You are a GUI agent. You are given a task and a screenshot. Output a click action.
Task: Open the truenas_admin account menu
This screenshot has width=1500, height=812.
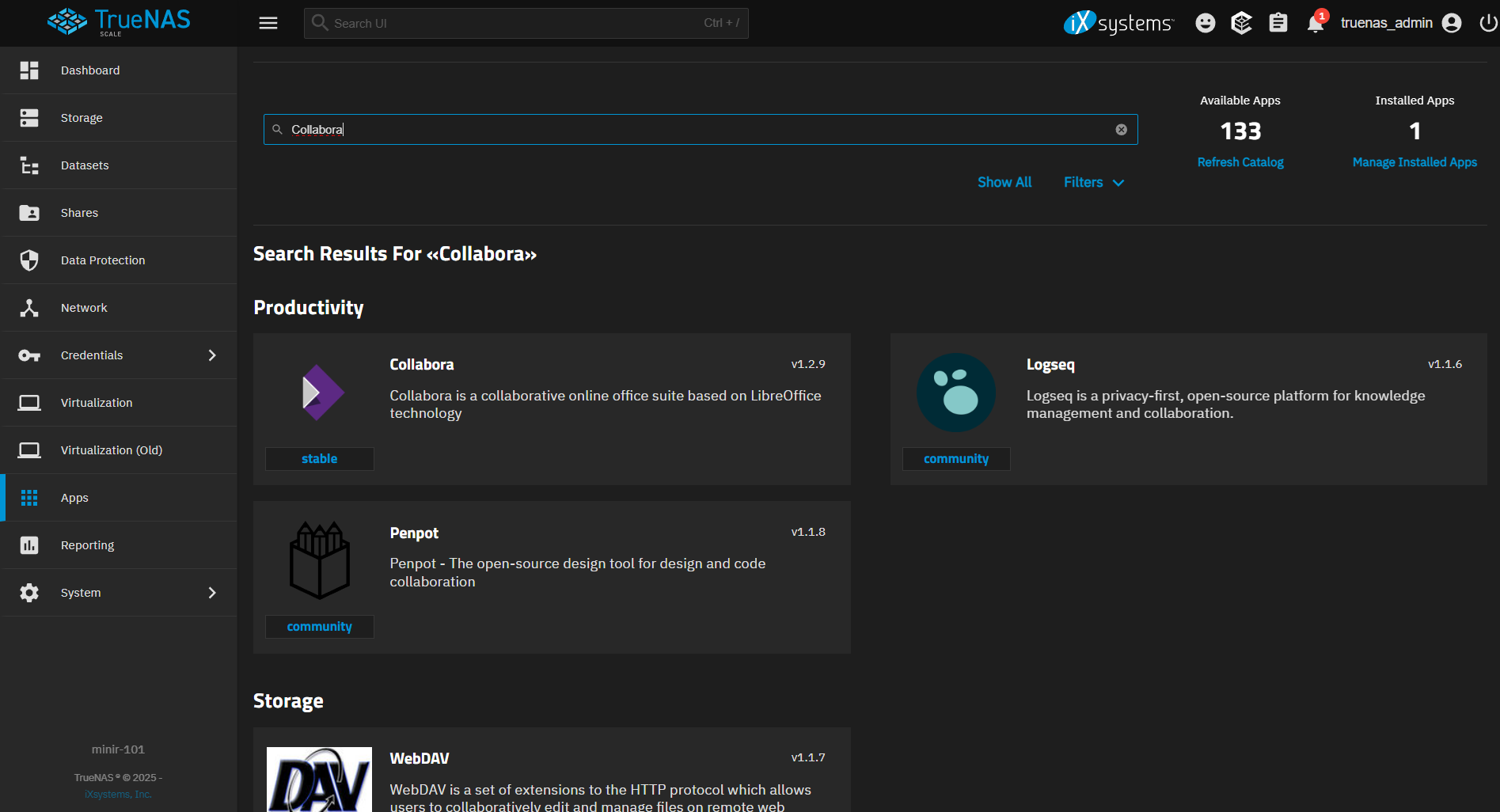click(1400, 23)
